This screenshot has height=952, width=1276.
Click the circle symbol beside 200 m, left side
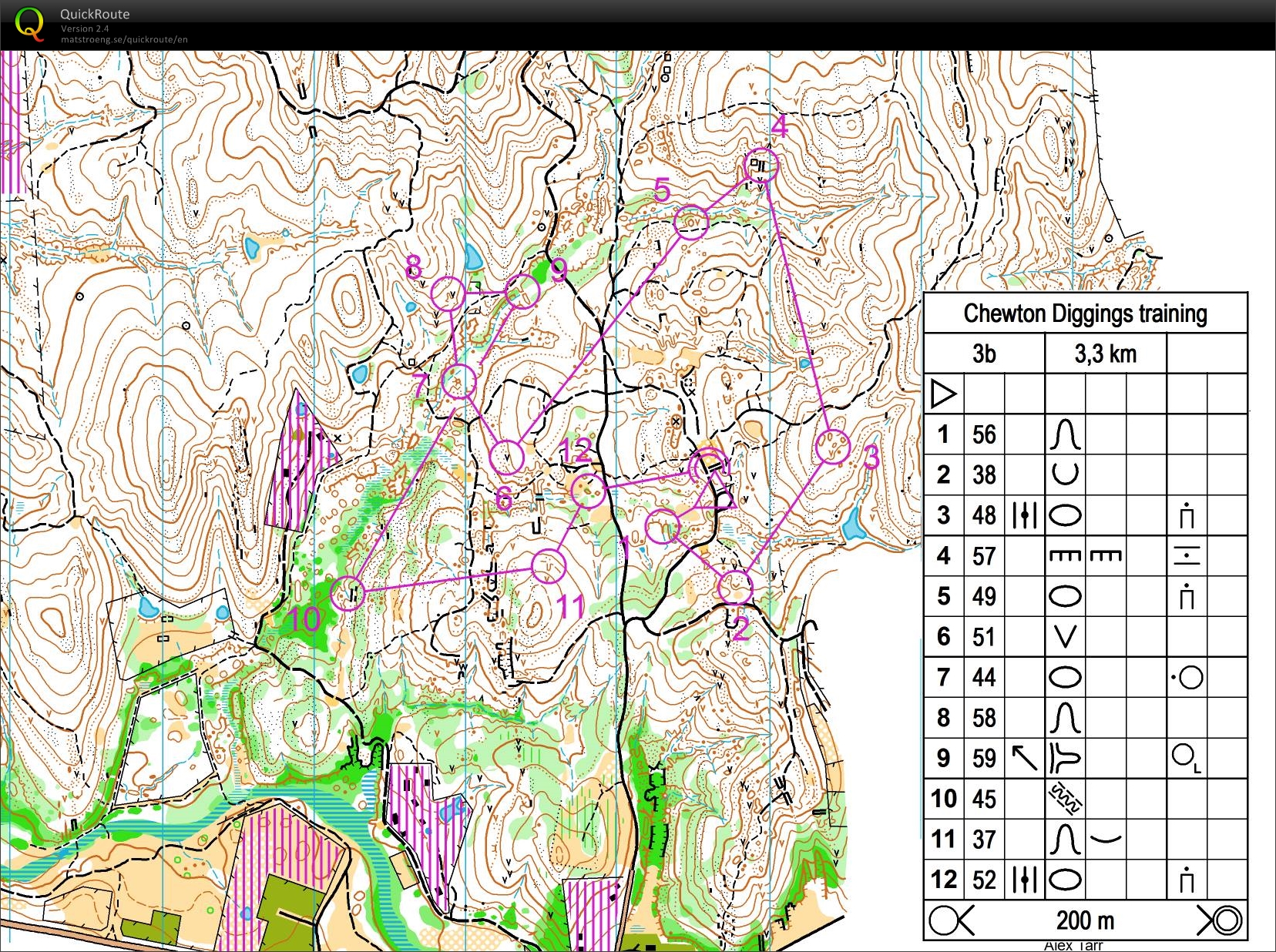click(951, 920)
